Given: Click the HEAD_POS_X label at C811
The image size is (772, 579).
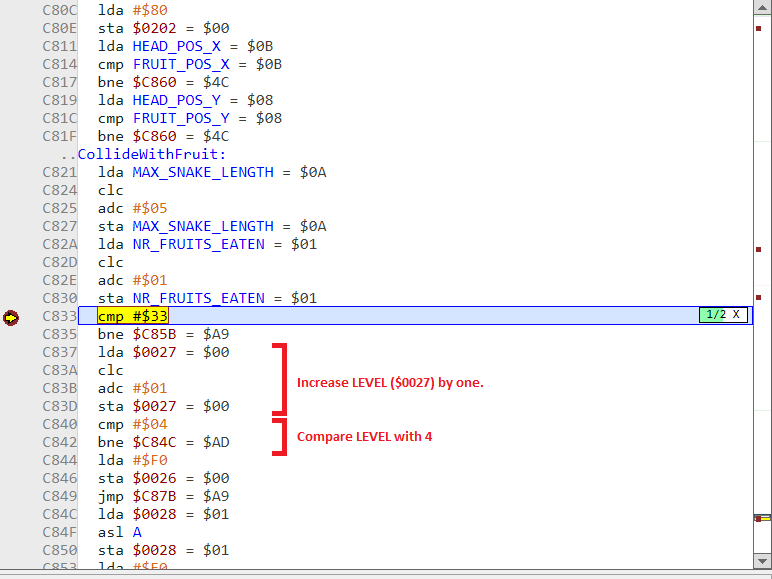Looking at the screenshot, I should [x=176, y=46].
